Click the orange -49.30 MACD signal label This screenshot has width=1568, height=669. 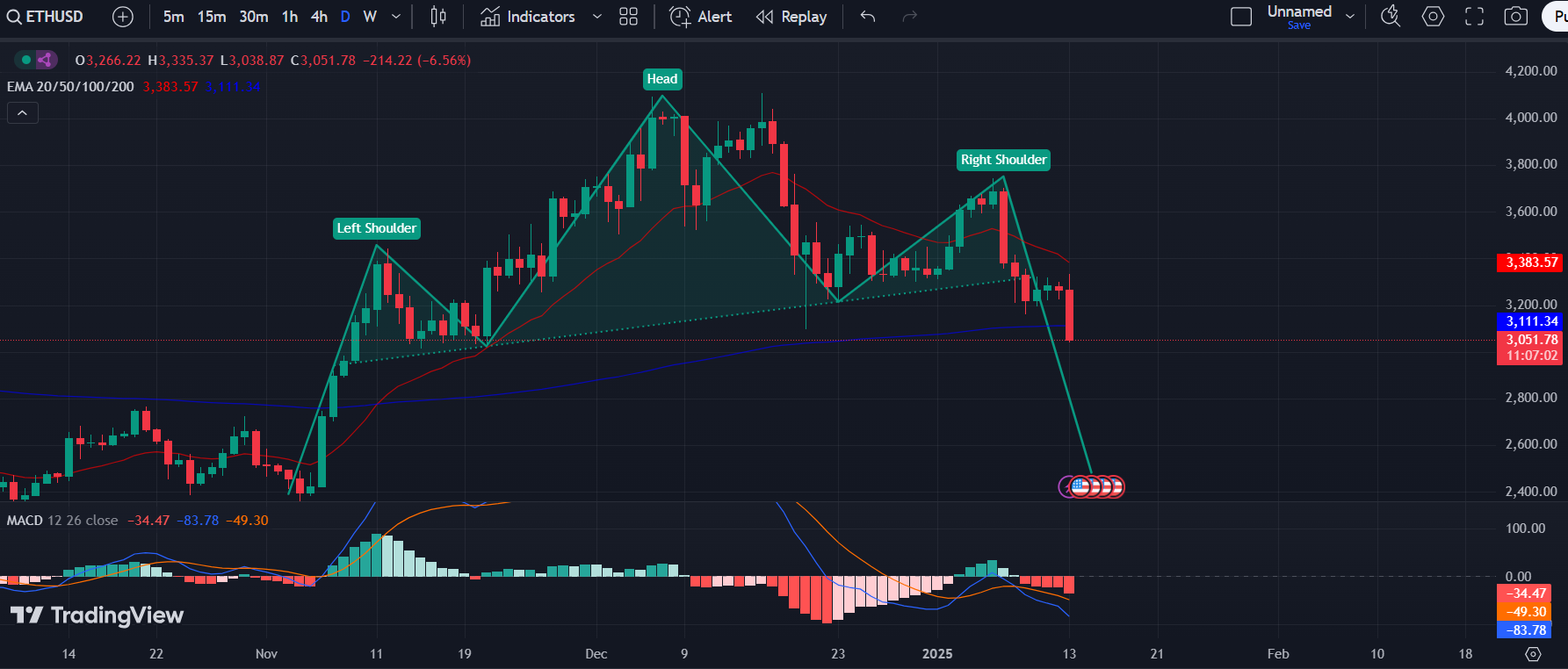pos(1524,612)
